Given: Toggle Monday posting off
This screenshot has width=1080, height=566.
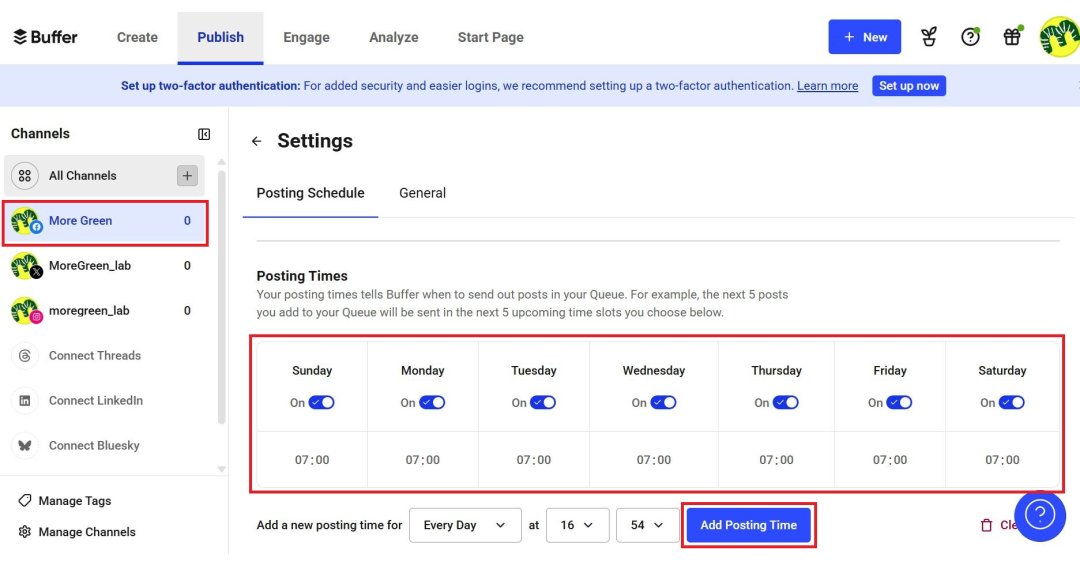Looking at the screenshot, I should [x=432, y=403].
